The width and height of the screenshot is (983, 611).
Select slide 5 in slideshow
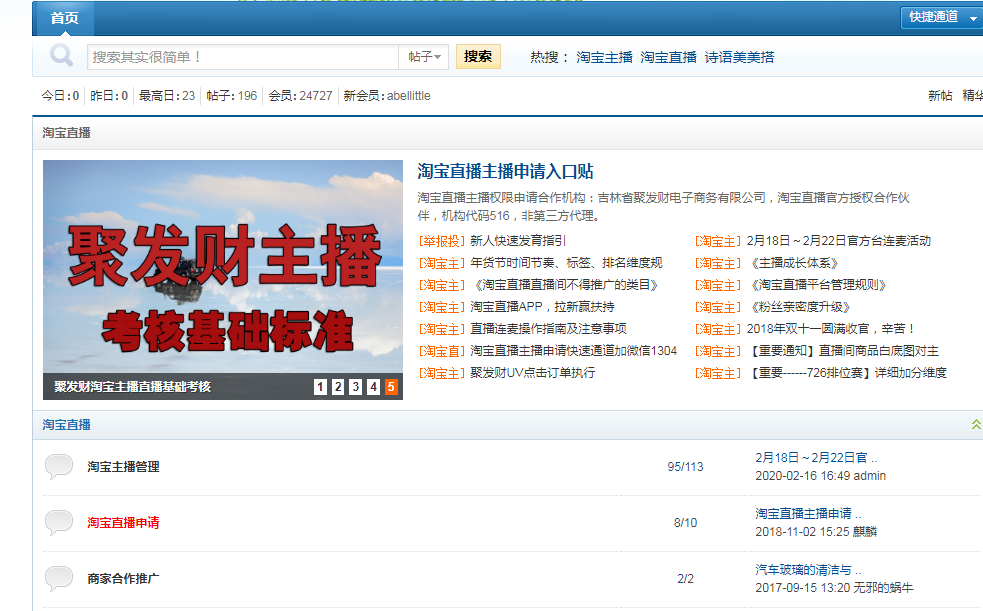click(x=391, y=387)
